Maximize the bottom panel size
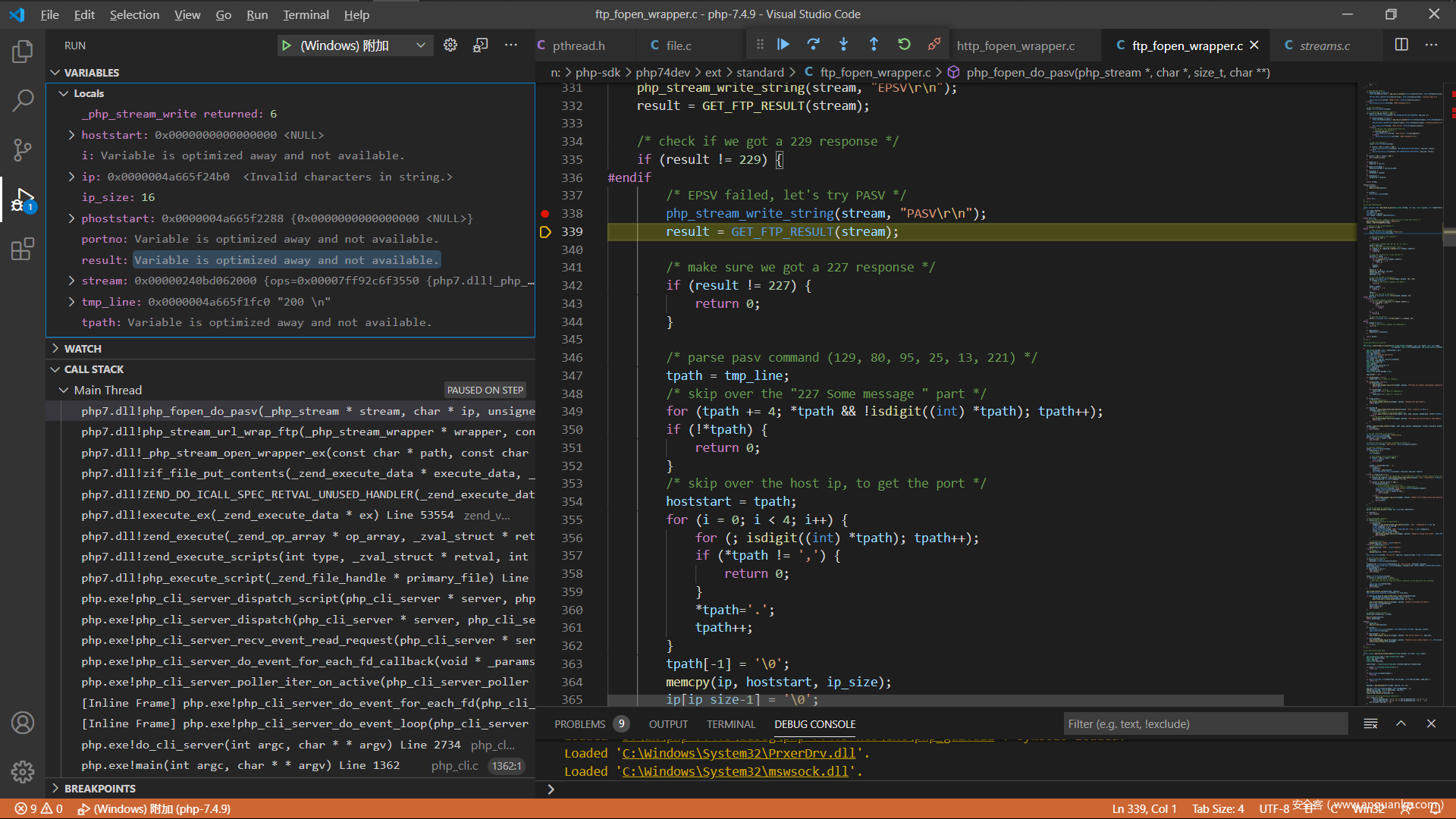 1401,723
